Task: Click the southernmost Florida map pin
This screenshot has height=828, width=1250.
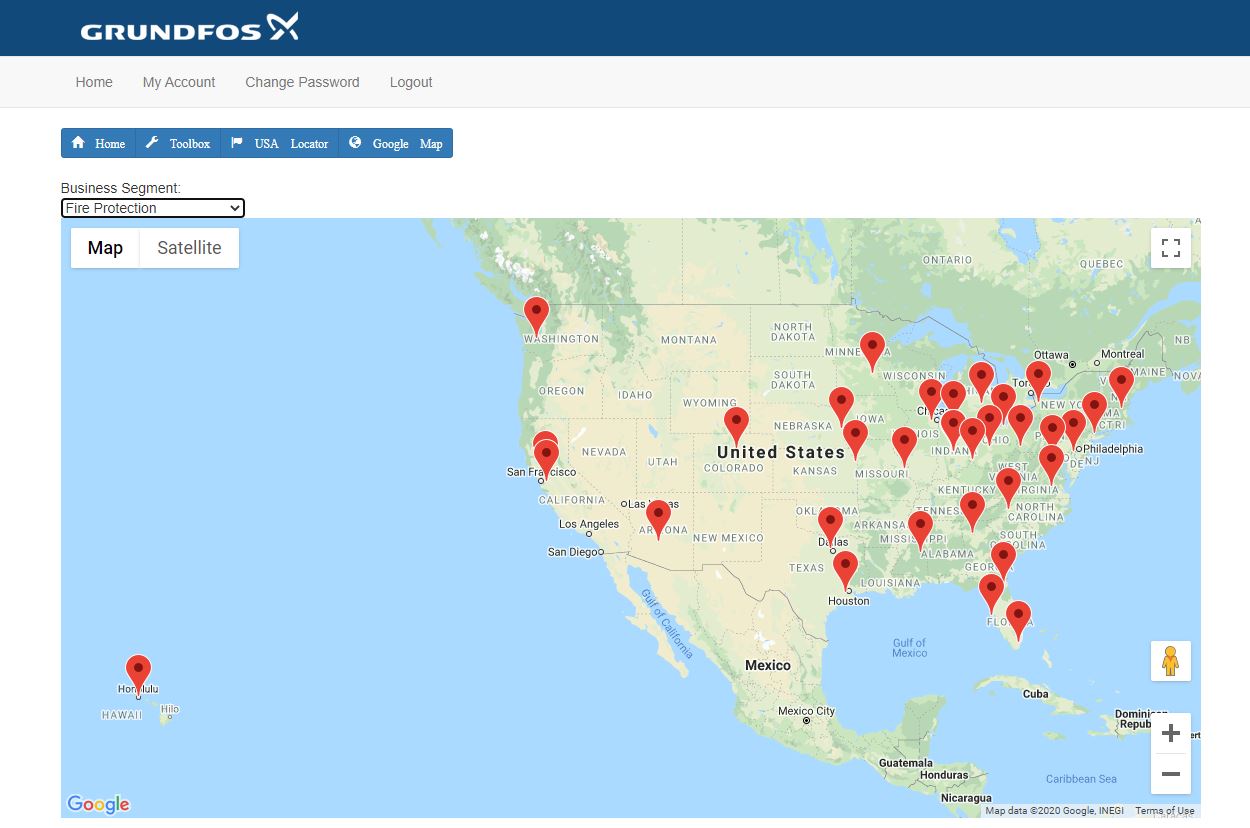Action: pos(1018,620)
